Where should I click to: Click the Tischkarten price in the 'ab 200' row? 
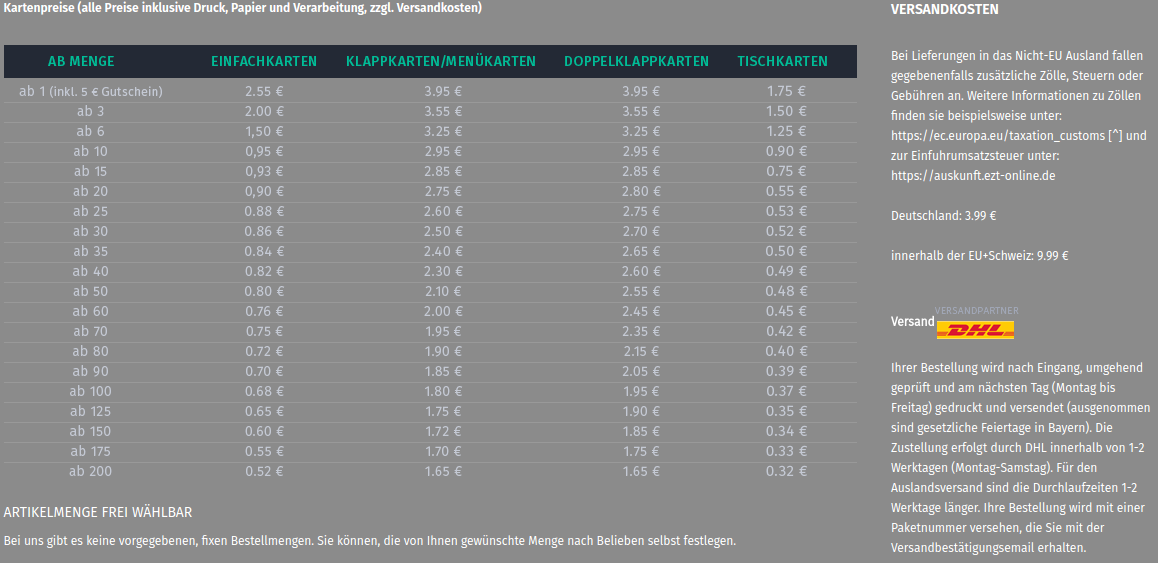(x=786, y=471)
